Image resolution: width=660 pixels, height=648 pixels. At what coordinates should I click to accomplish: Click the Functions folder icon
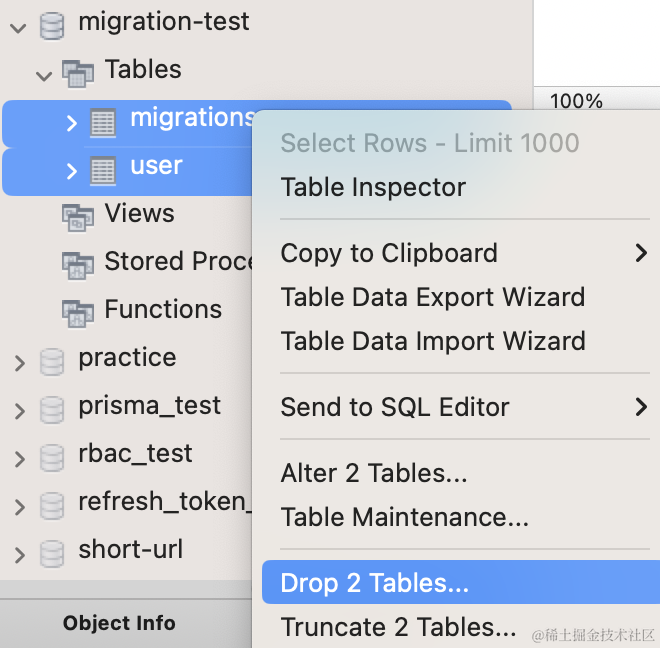(77, 311)
